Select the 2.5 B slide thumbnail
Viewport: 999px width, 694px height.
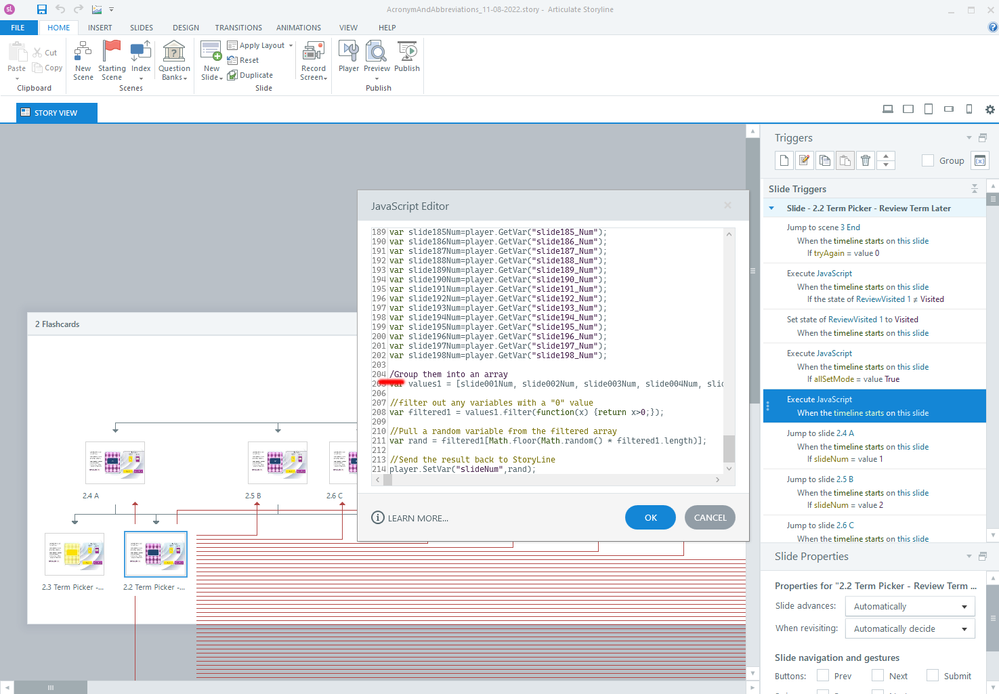(277, 463)
